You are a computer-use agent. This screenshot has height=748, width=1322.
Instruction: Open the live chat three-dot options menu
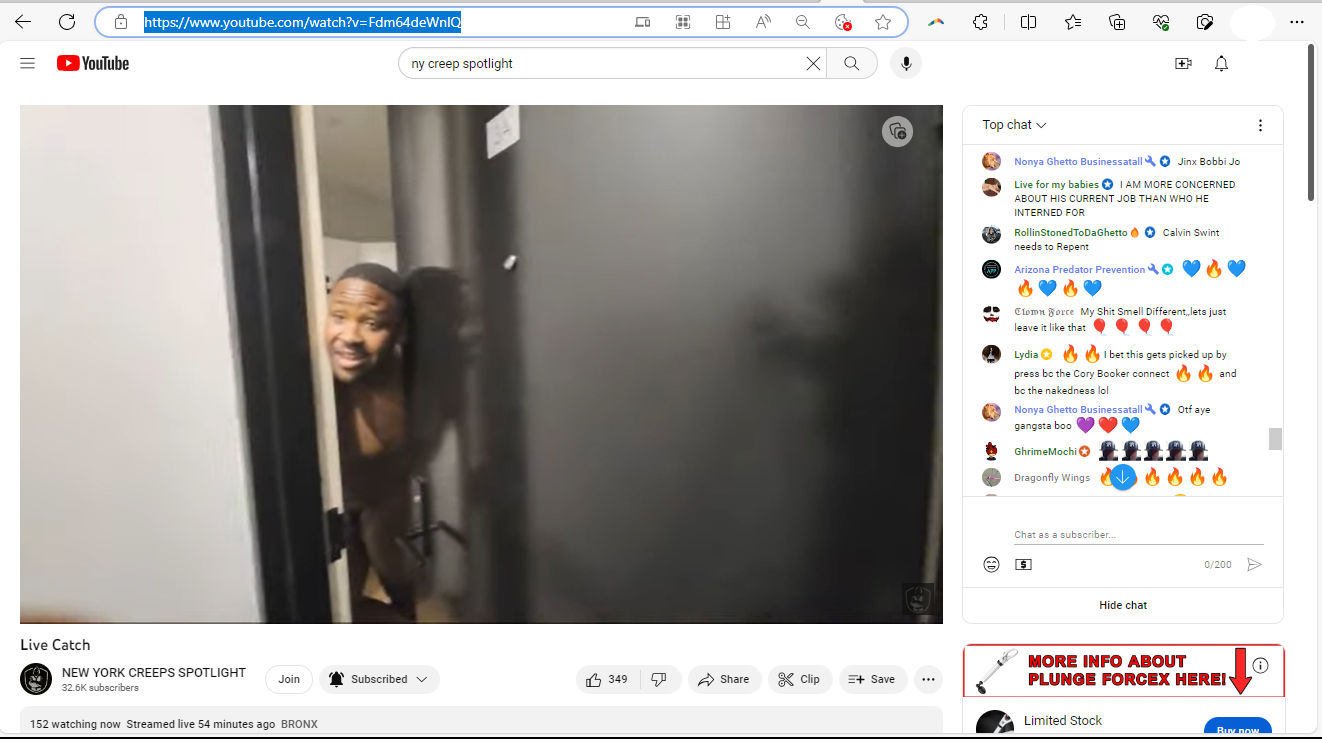click(1260, 125)
